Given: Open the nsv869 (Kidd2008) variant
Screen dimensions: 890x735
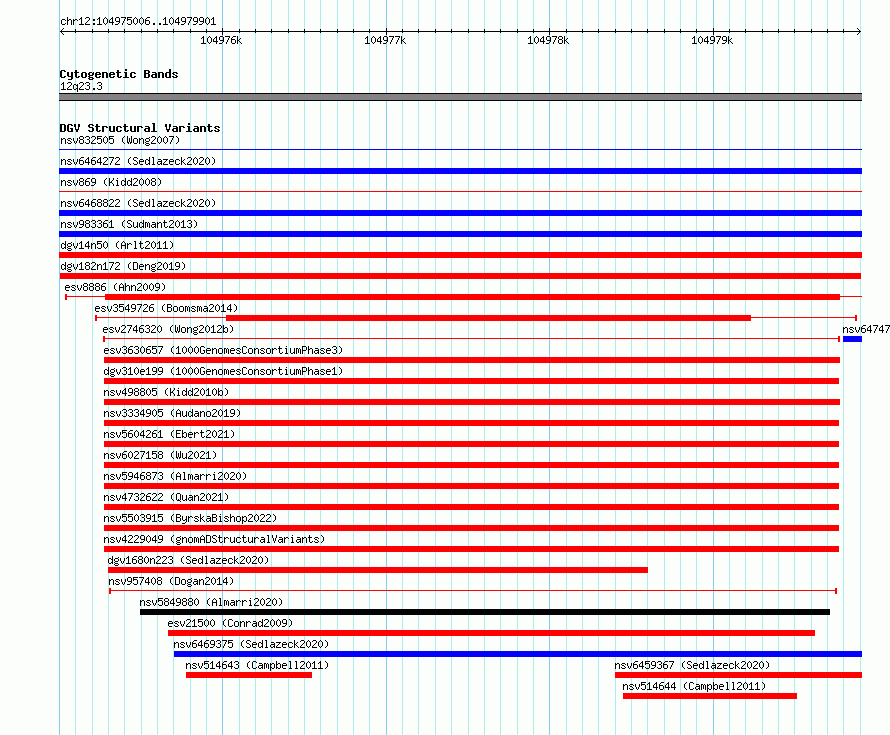Looking at the screenshot, I should [111, 182].
